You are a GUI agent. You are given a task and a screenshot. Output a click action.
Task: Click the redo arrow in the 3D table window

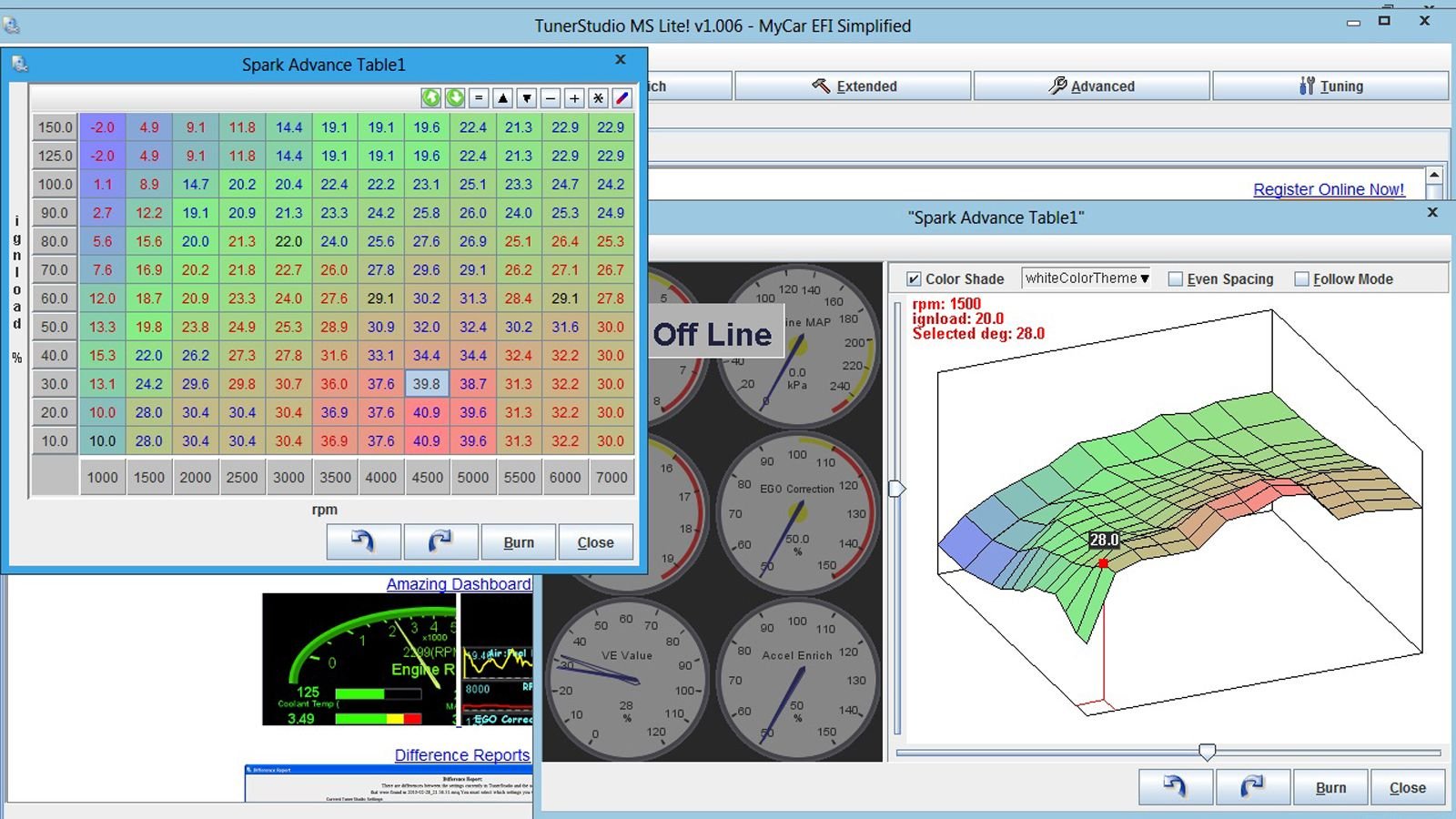[x=1253, y=786]
